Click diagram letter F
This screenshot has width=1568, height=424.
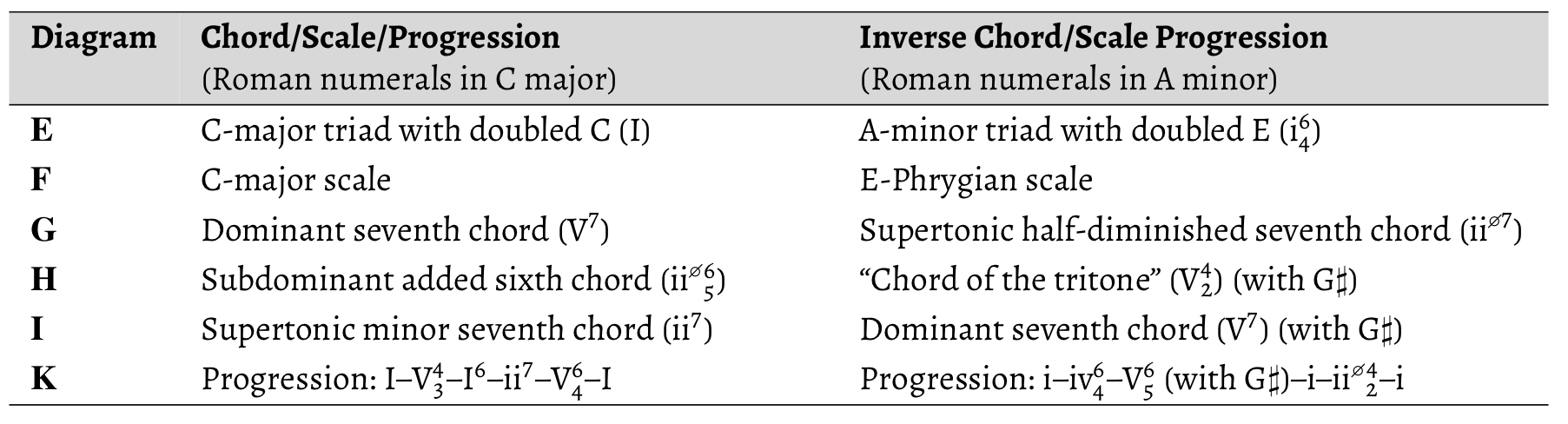coord(40,181)
